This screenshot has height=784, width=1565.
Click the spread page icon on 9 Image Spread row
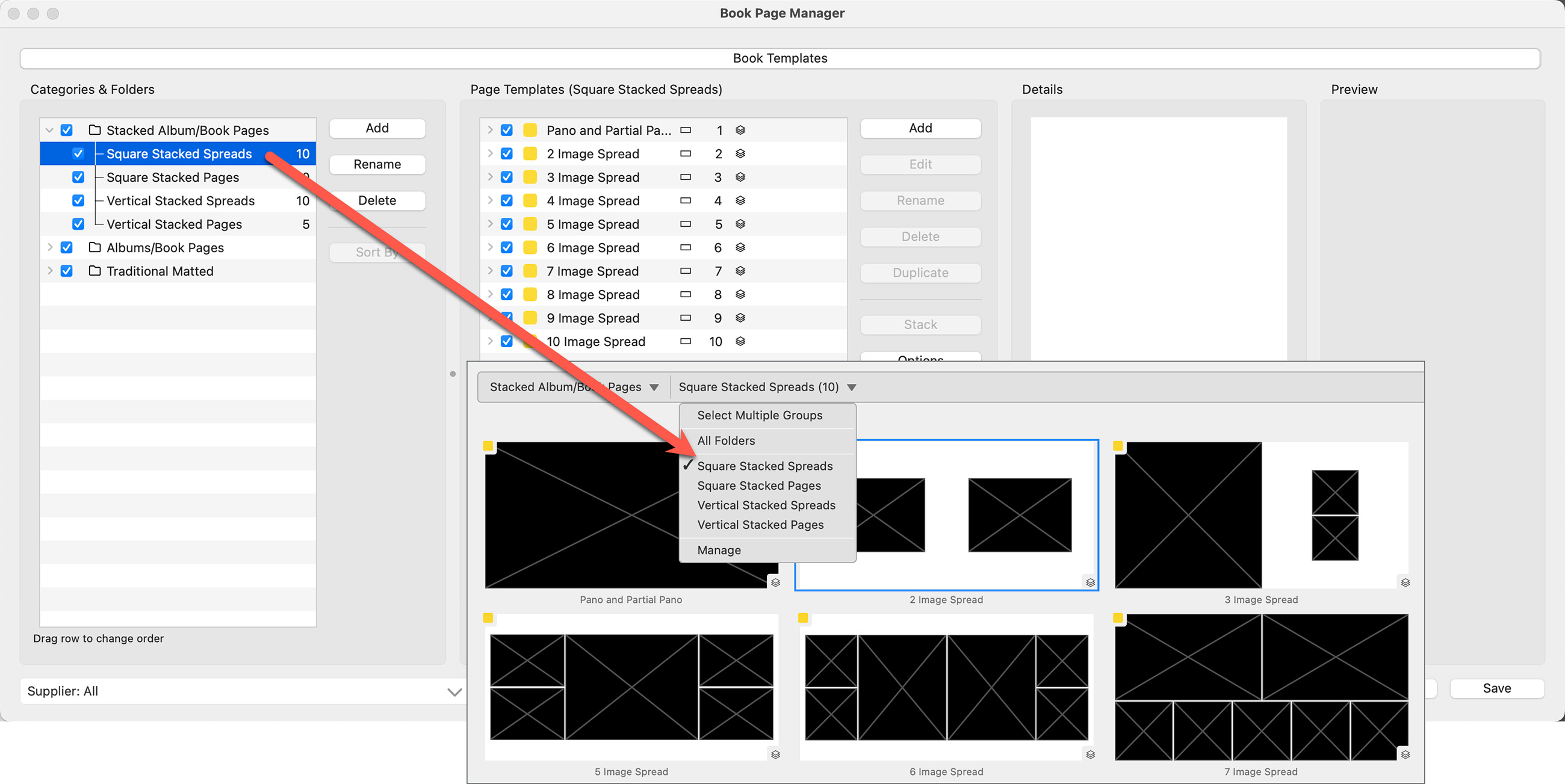(x=686, y=318)
